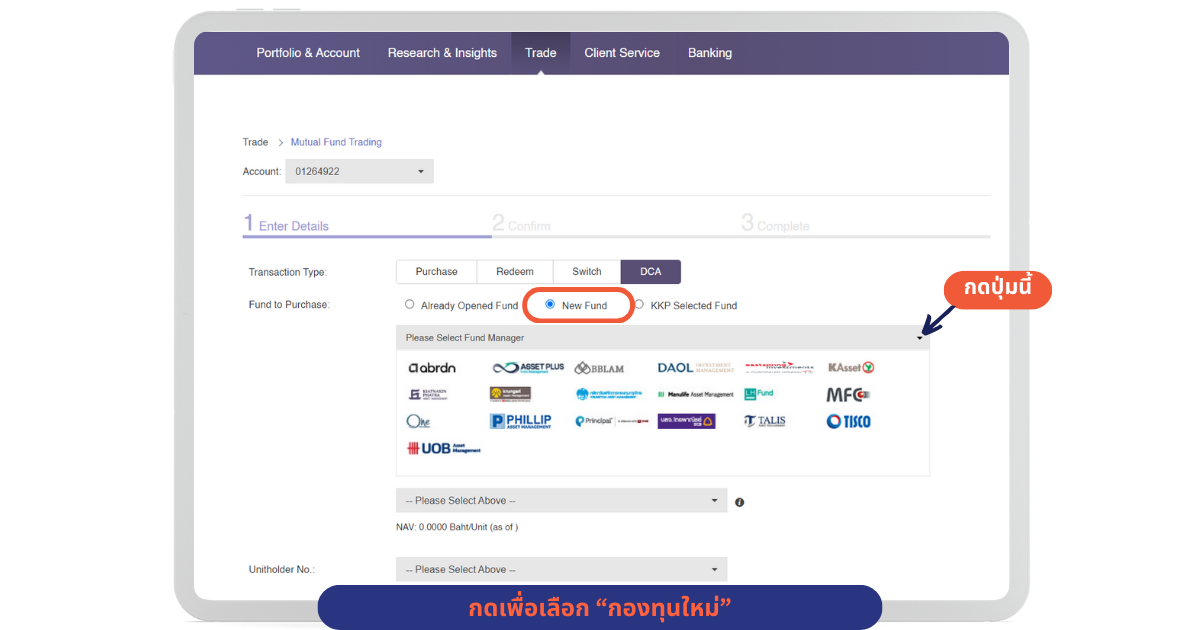Image resolution: width=1200 pixels, height=630 pixels.
Task: Open the Portfolio & Account menu
Action: [x=308, y=53]
